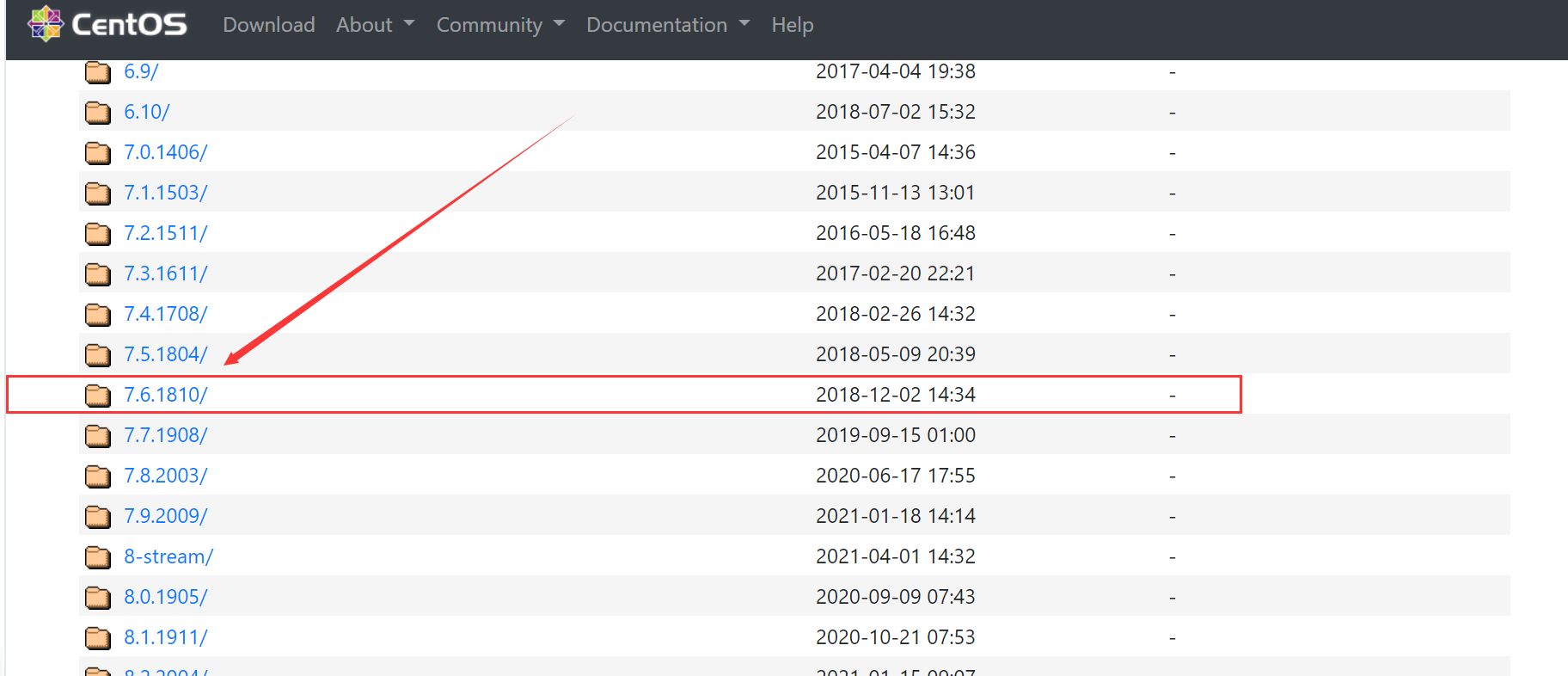Click the folder icon beside 6.9/

click(98, 72)
